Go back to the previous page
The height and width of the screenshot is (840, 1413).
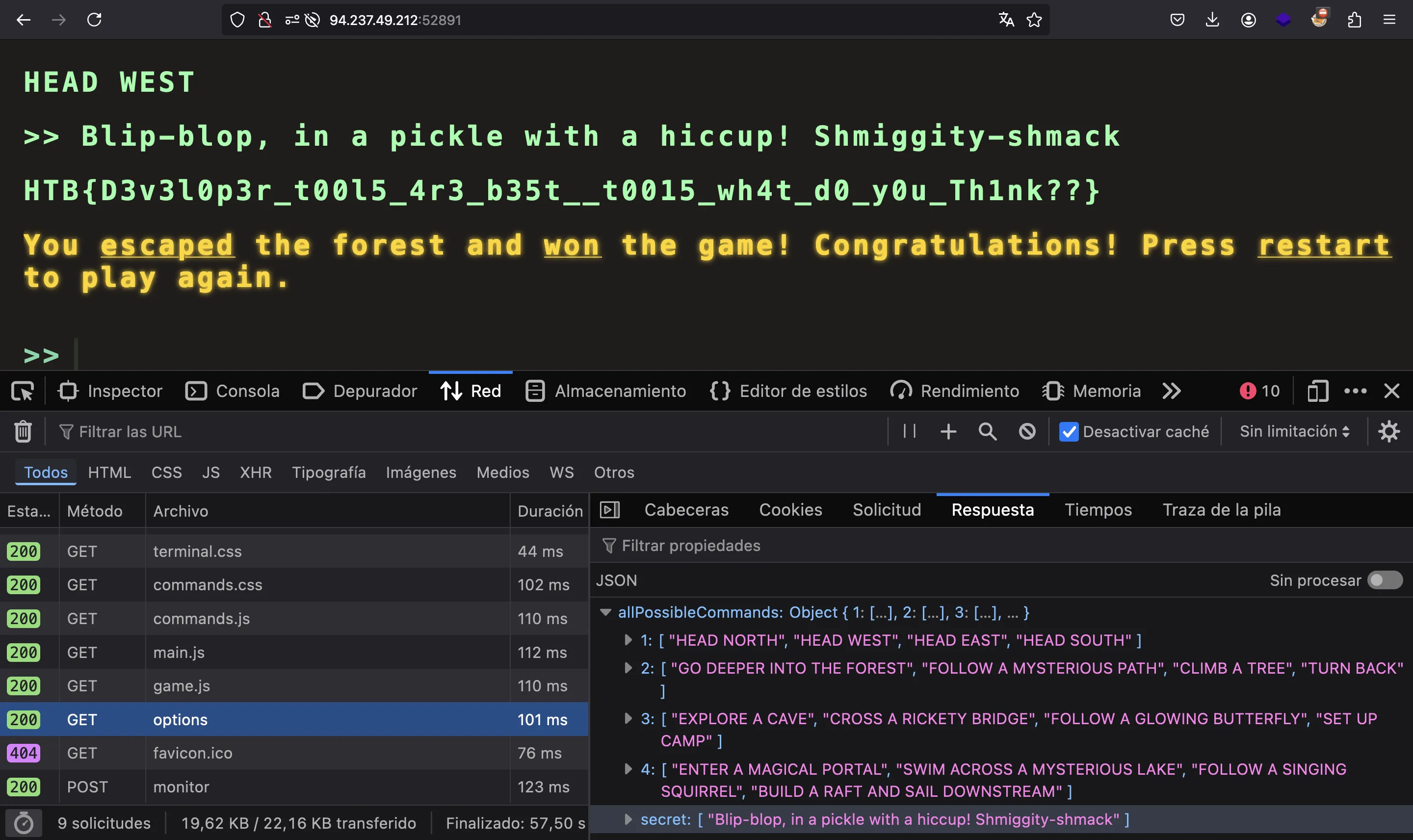23,20
